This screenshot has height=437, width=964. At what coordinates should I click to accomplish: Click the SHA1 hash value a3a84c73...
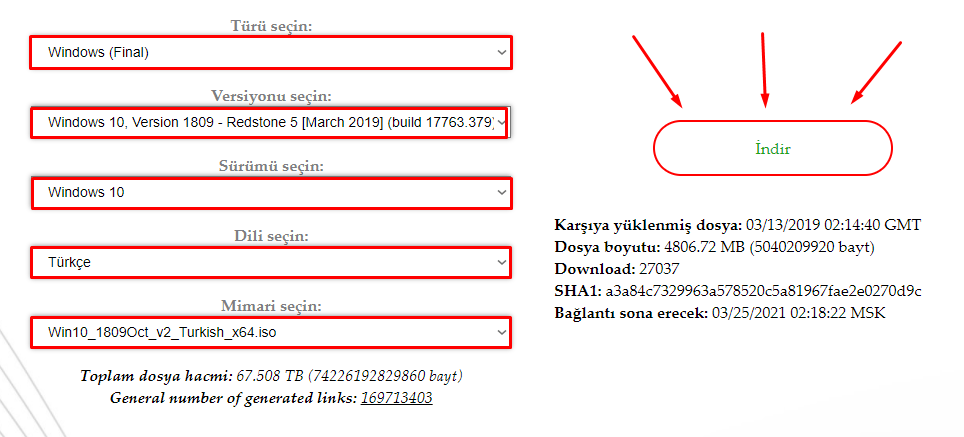pos(763,291)
